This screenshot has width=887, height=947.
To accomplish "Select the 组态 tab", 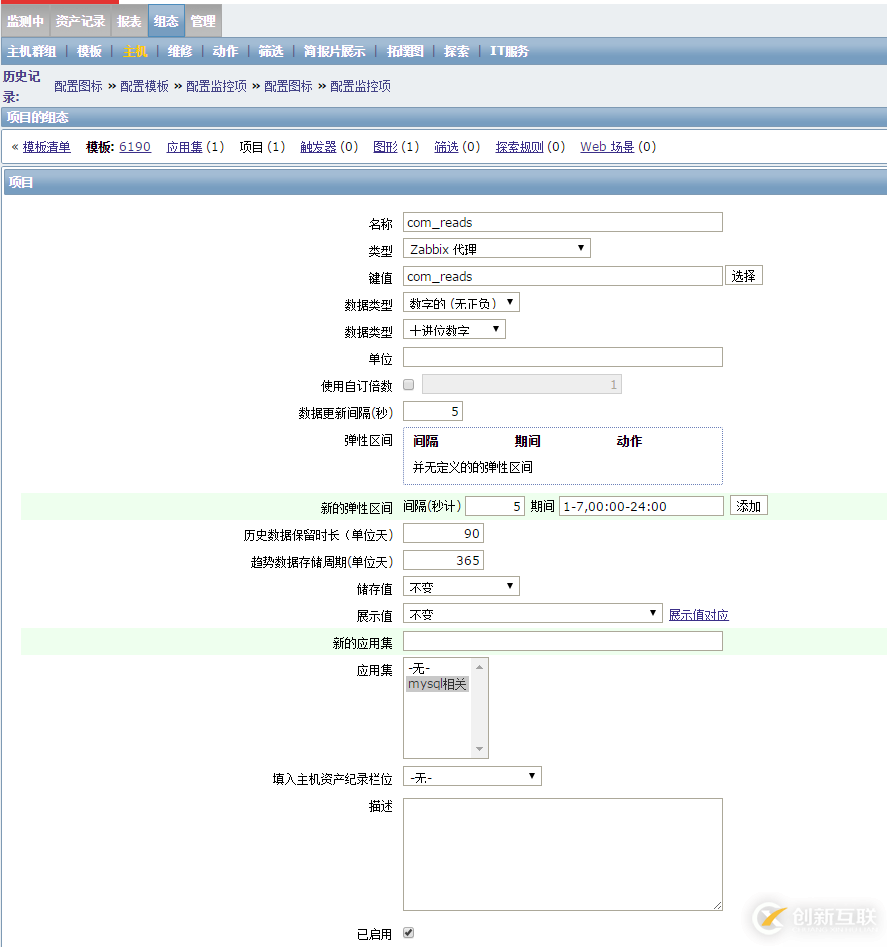I will [x=165, y=21].
